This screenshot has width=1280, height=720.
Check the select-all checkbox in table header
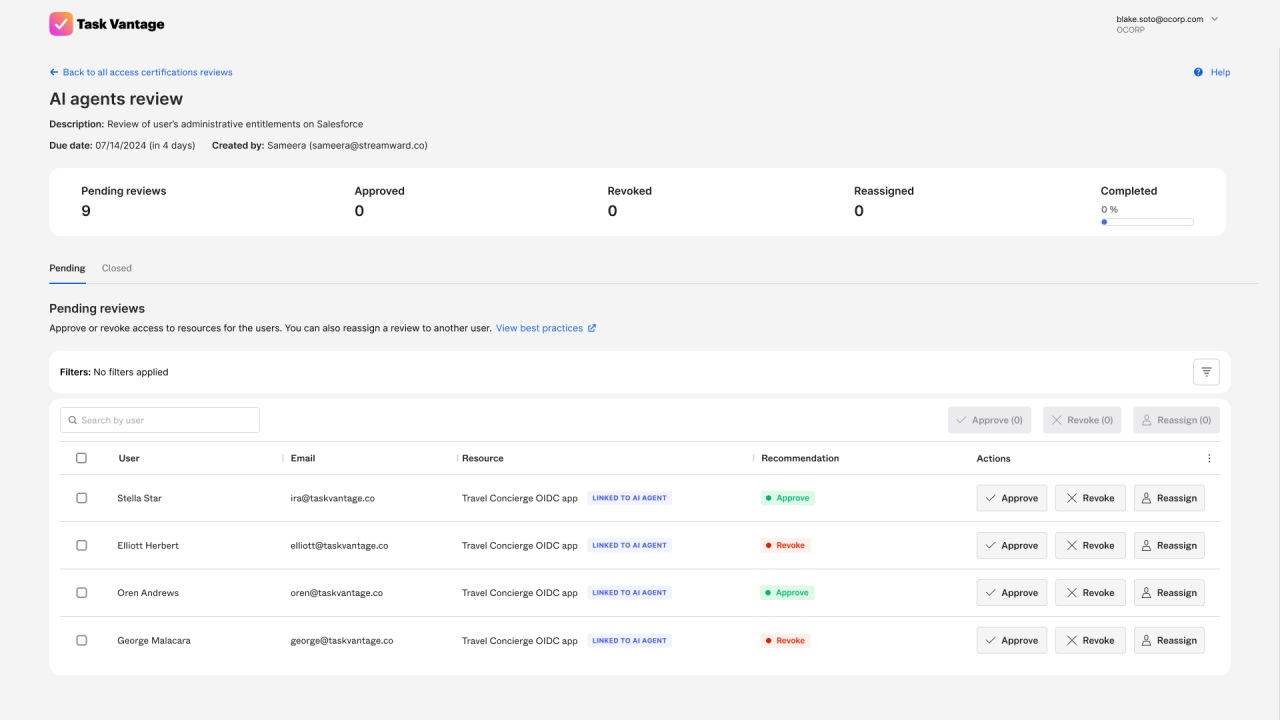[x=81, y=457]
